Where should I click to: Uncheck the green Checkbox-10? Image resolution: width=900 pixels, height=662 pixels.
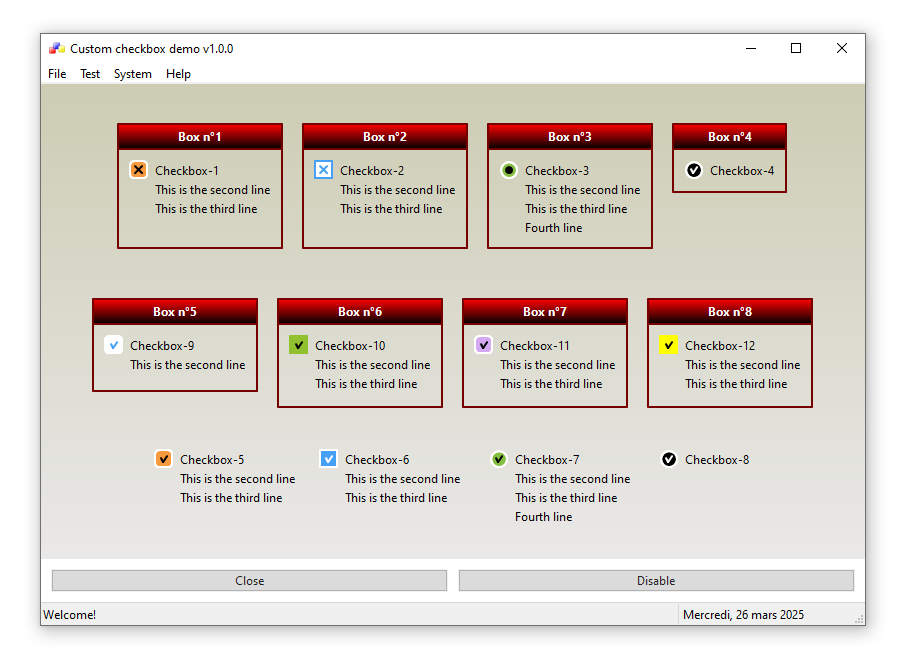pos(298,345)
